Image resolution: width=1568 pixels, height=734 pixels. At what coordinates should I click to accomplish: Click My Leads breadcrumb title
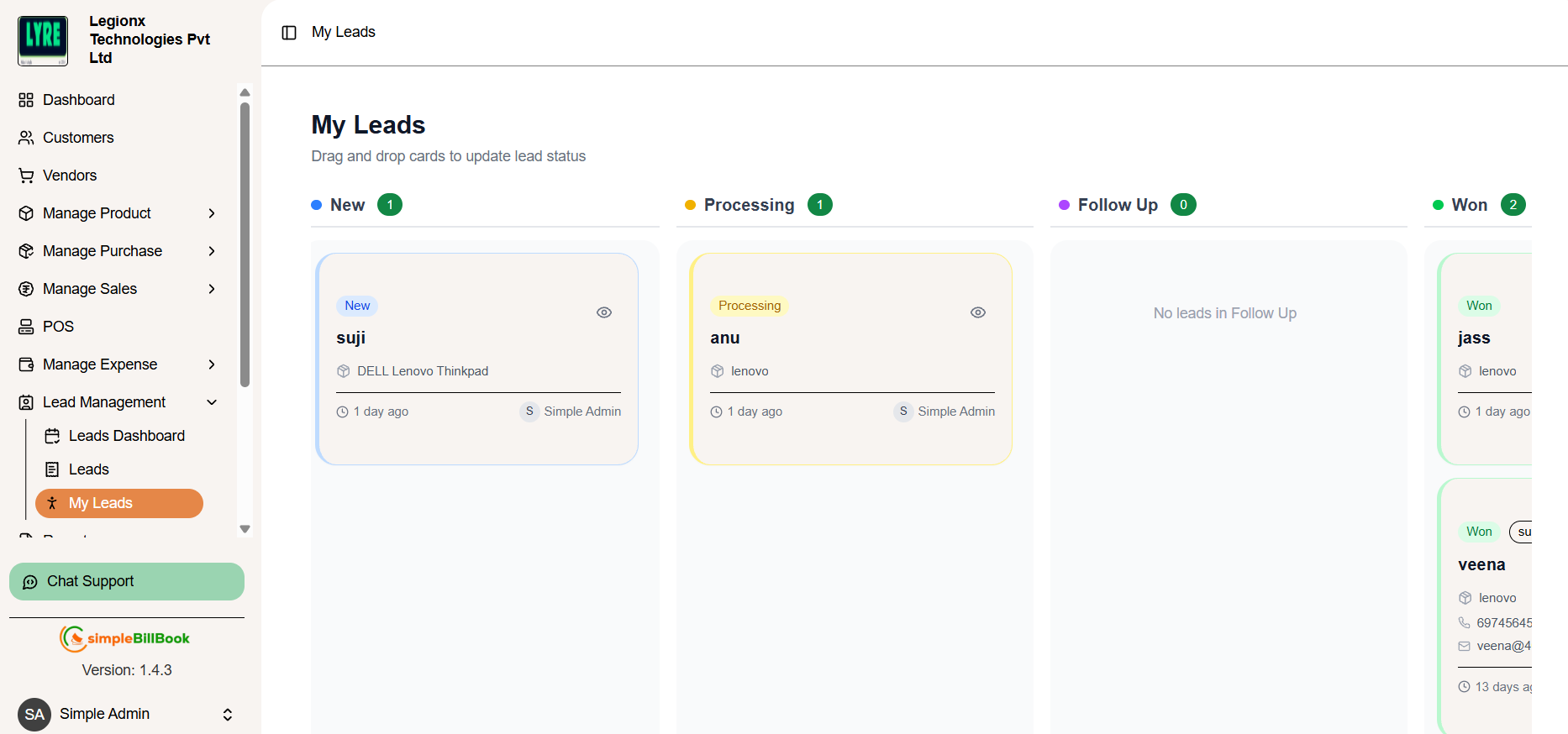[344, 32]
